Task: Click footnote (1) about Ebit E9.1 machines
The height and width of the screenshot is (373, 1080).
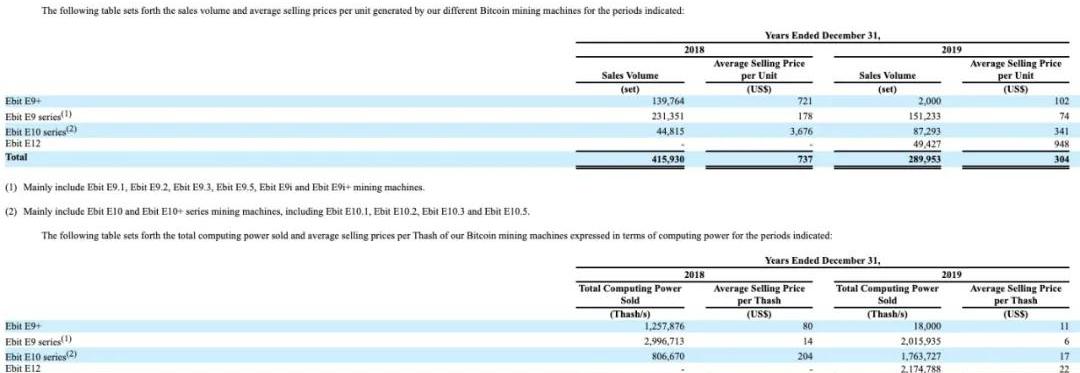Action: pyautogui.click(x=215, y=187)
